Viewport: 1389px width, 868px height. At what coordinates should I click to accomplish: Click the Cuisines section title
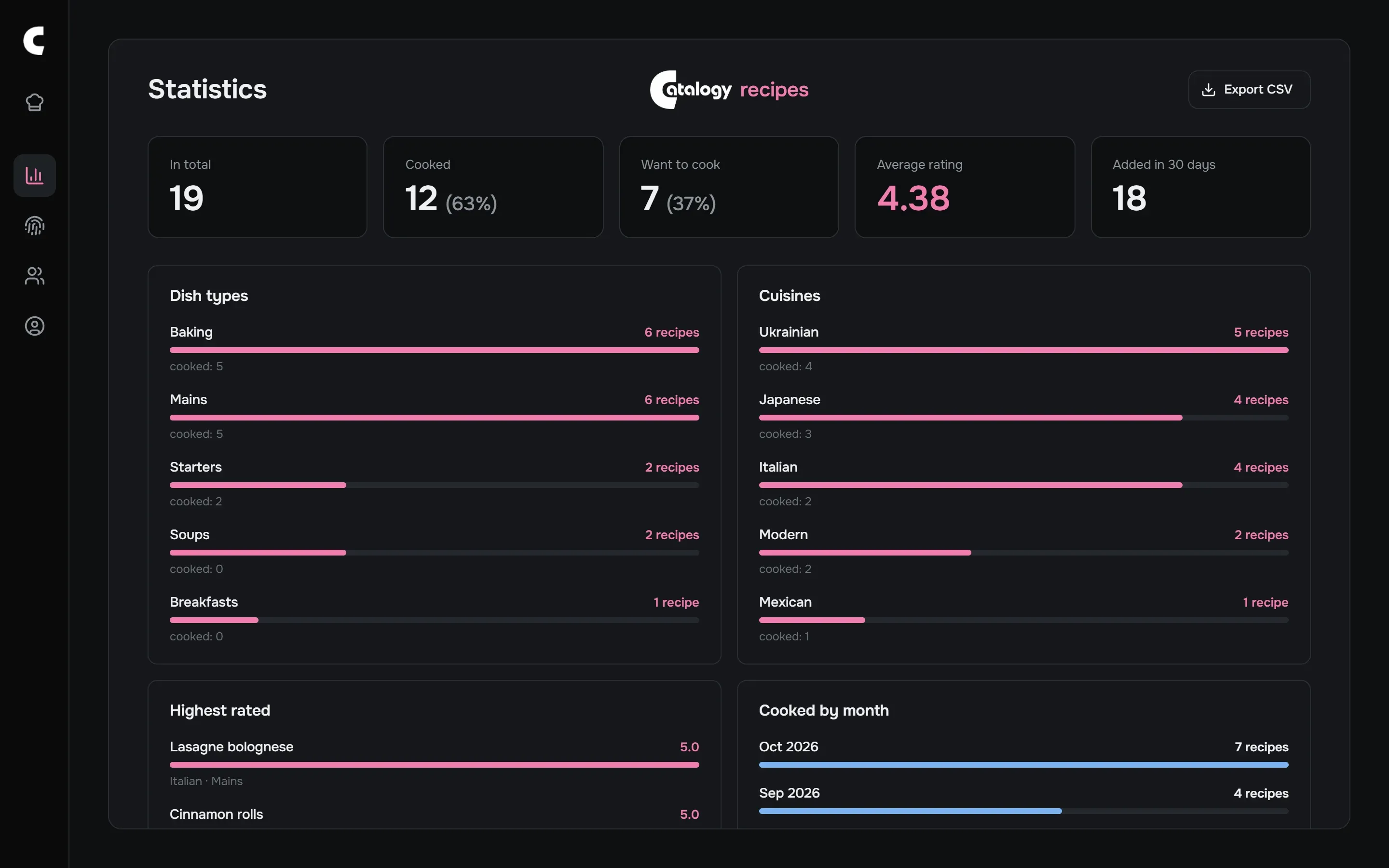coord(789,296)
